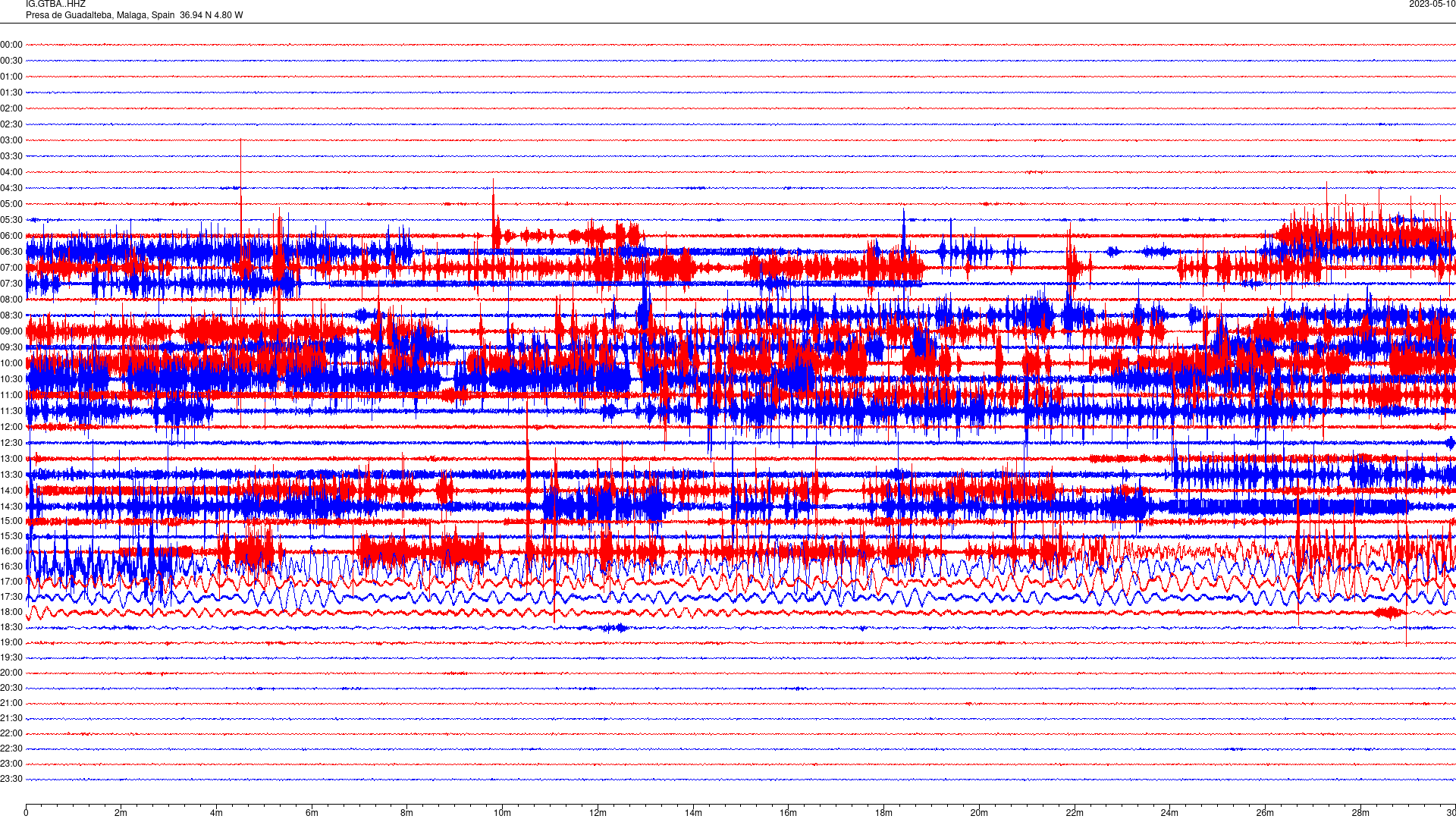The height and width of the screenshot is (819, 1456).
Task: Click the 10m tick on time axis
Action: (502, 813)
